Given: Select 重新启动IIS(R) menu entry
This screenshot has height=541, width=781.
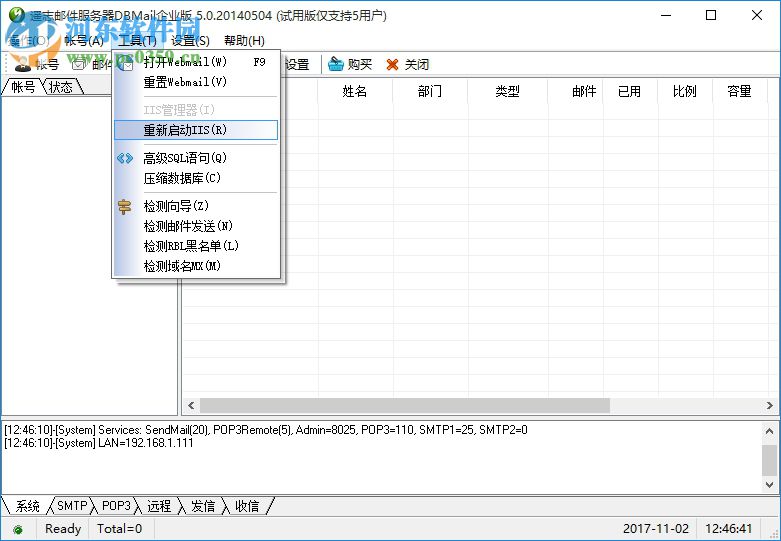Looking at the screenshot, I should 196,130.
